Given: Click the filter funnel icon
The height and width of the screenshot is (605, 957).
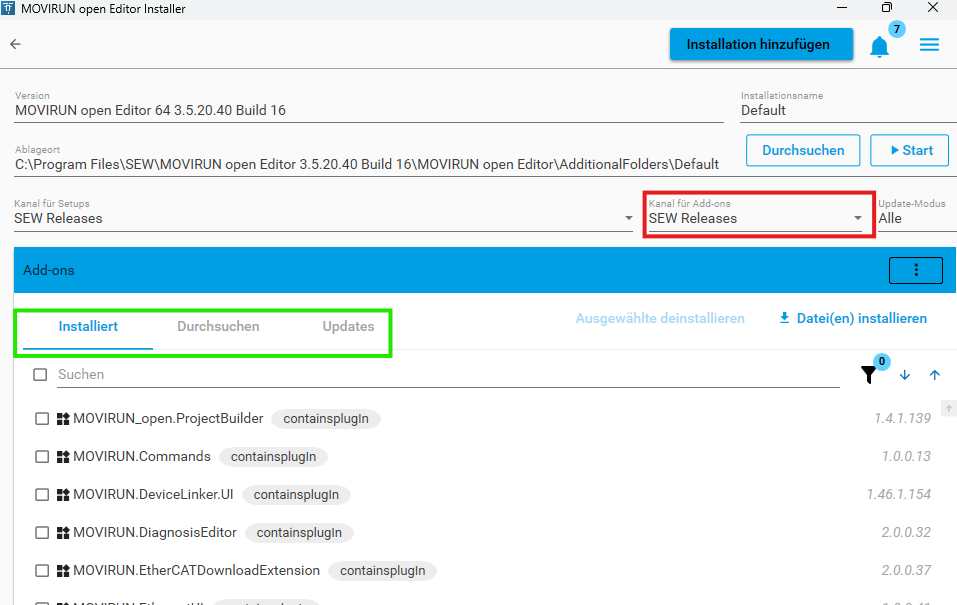Looking at the screenshot, I should (x=868, y=375).
